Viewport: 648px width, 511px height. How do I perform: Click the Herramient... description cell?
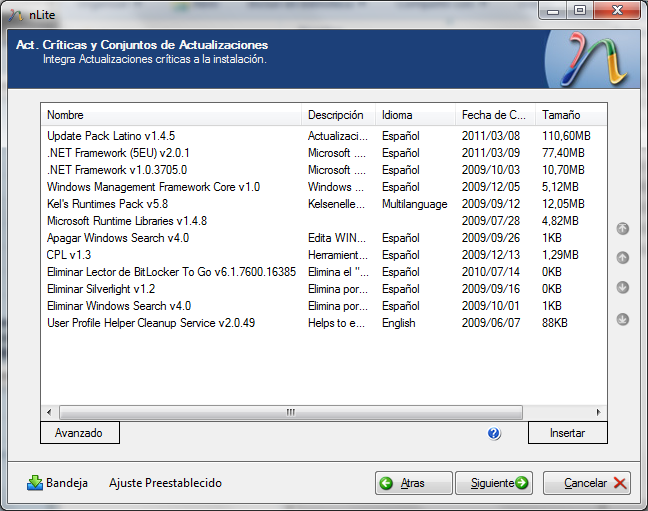(338, 255)
